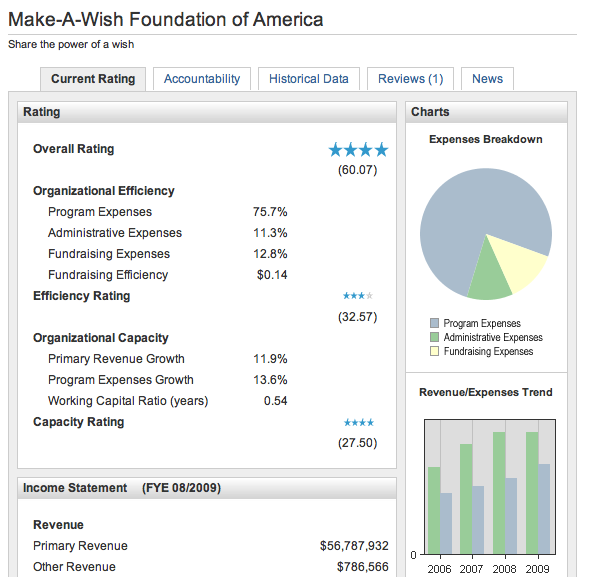594x577 pixels.
Task: Click the Expenses Breakdown chart title
Action: point(486,139)
